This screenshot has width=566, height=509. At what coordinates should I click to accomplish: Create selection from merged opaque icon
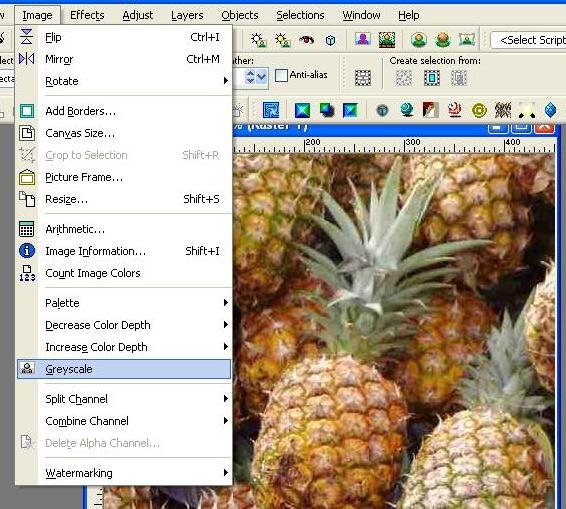[x=459, y=78]
